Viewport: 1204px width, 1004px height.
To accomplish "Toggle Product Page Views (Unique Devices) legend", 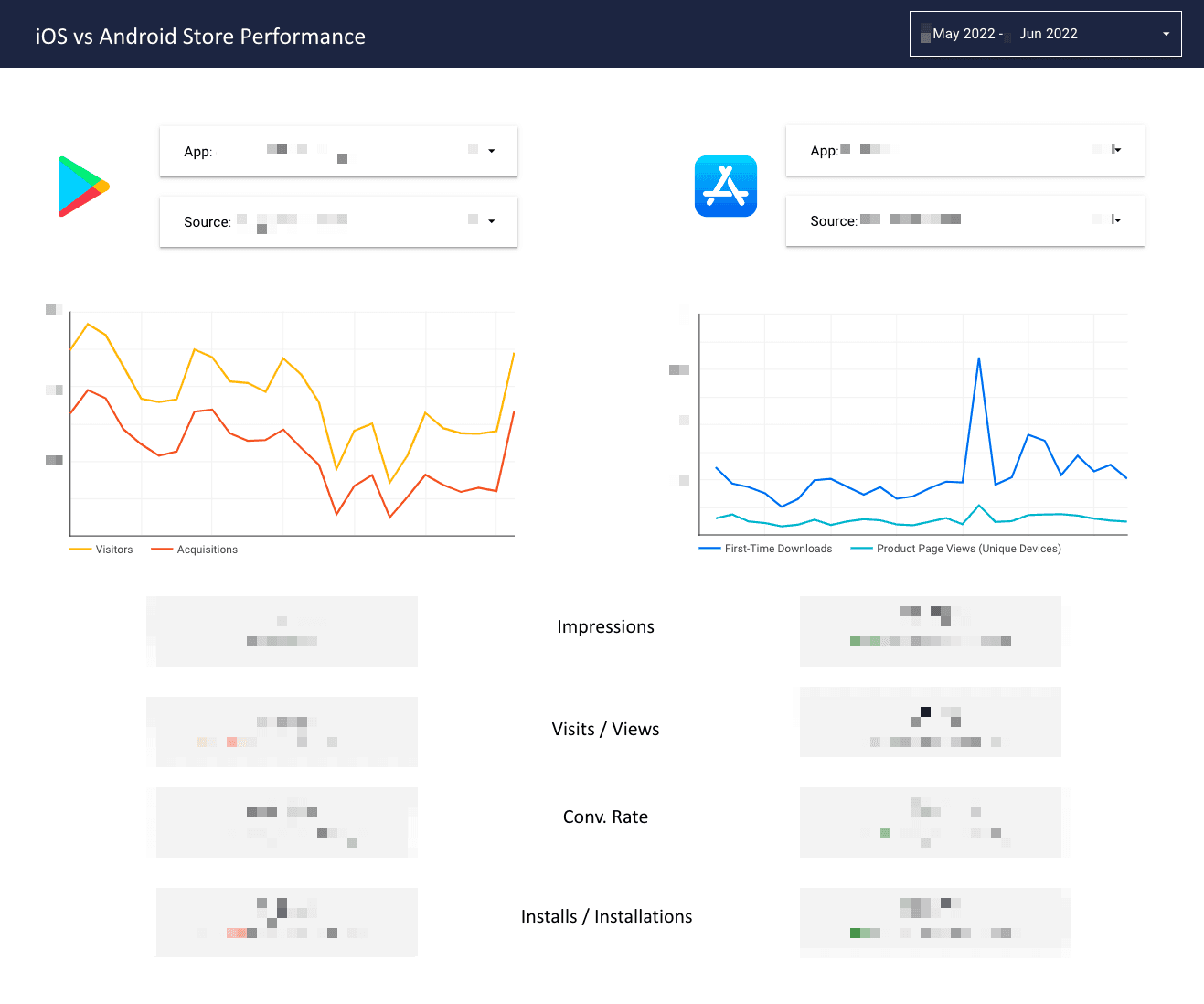I will click(x=956, y=549).
